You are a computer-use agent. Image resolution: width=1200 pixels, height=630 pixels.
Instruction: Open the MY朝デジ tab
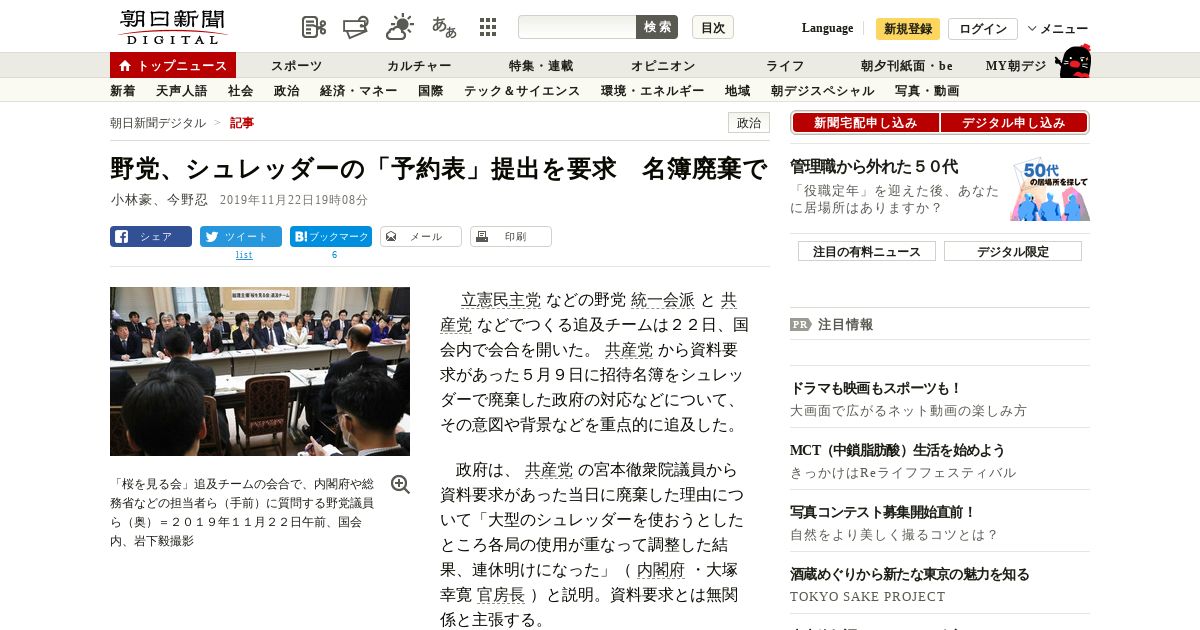(x=1016, y=66)
